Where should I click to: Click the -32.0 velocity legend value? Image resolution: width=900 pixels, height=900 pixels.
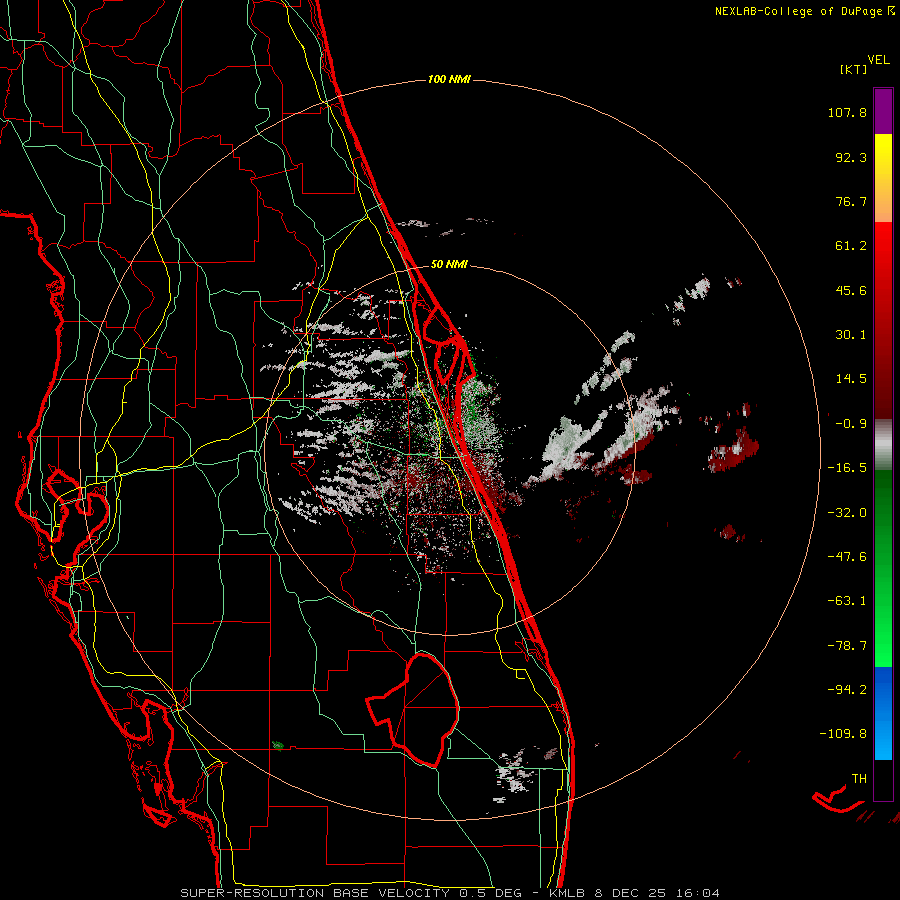(847, 513)
